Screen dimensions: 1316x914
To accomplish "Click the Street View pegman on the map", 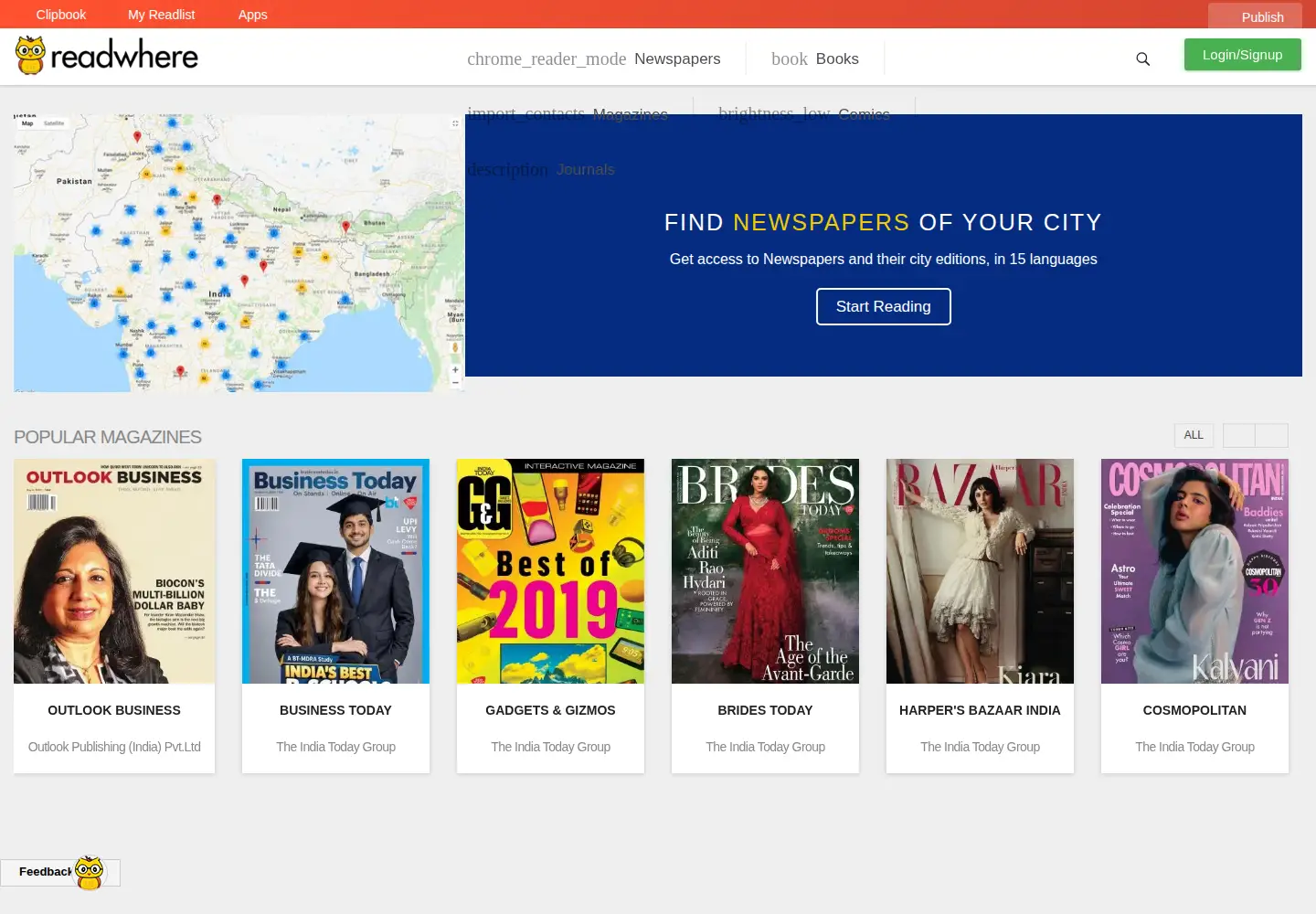I will click(x=455, y=347).
